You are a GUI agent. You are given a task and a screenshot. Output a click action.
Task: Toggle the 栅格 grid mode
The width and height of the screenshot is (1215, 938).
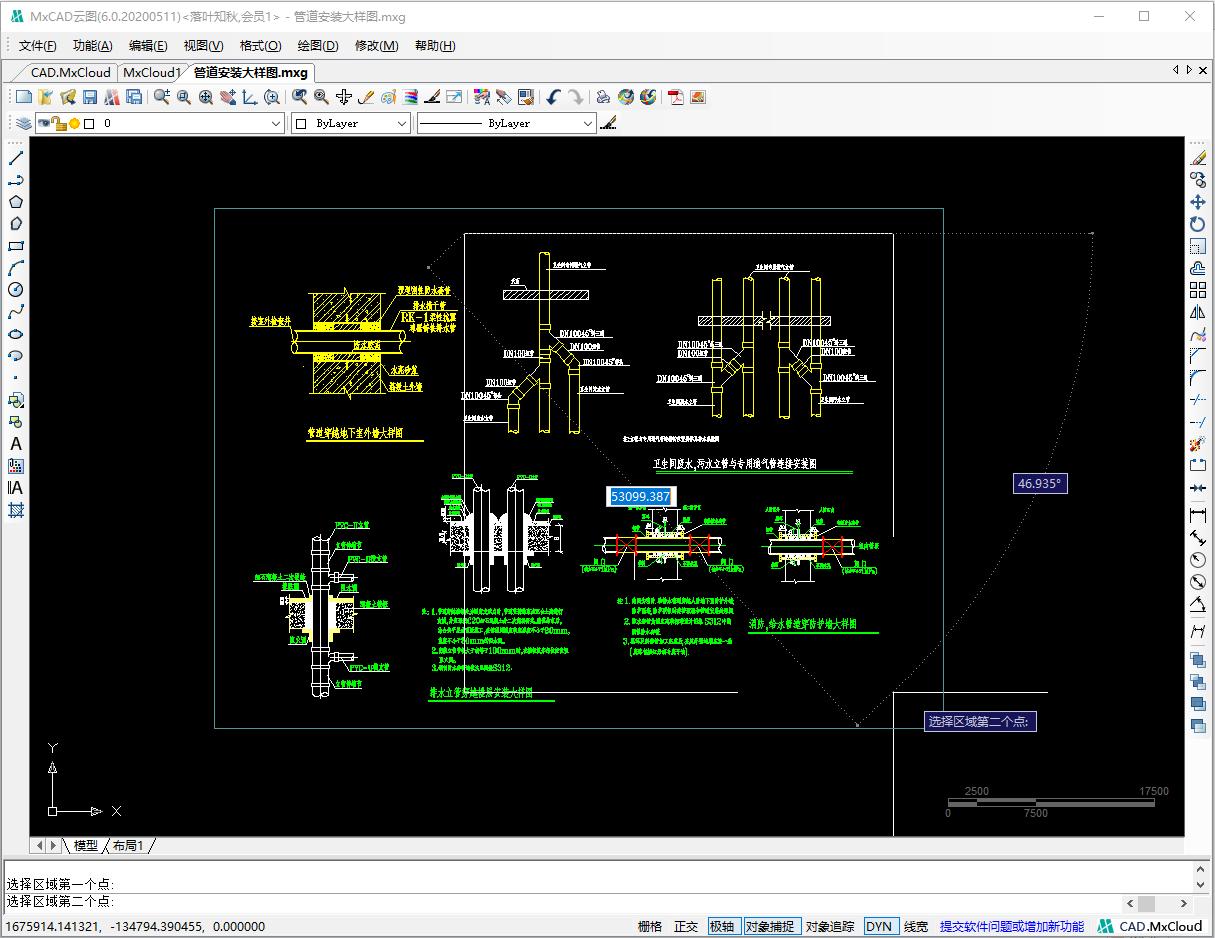[650, 927]
